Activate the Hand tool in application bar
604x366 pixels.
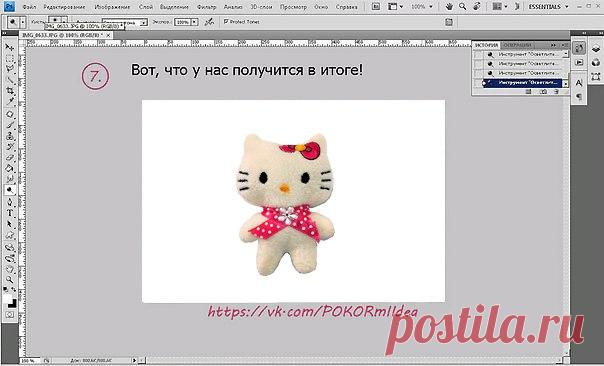coord(449,7)
